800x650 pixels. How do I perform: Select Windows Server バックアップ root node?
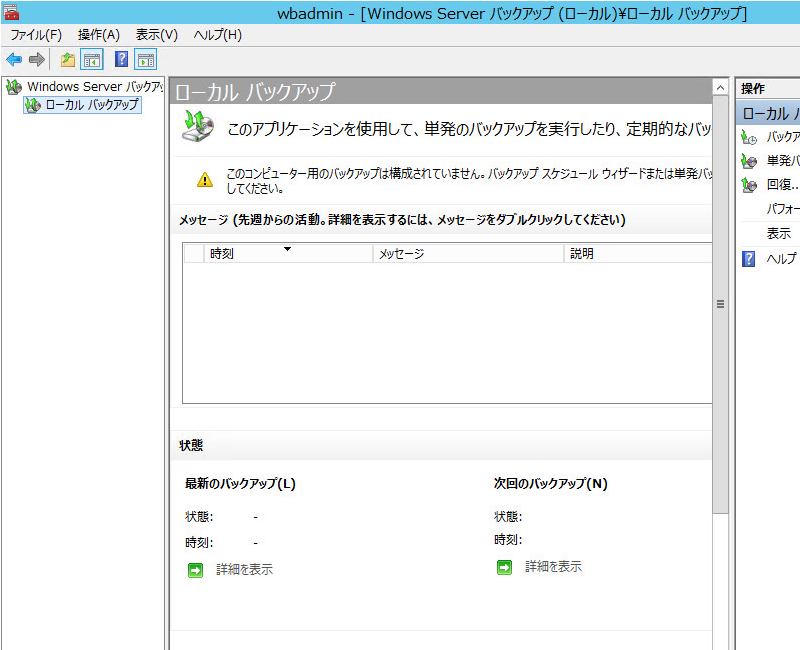tap(95, 87)
